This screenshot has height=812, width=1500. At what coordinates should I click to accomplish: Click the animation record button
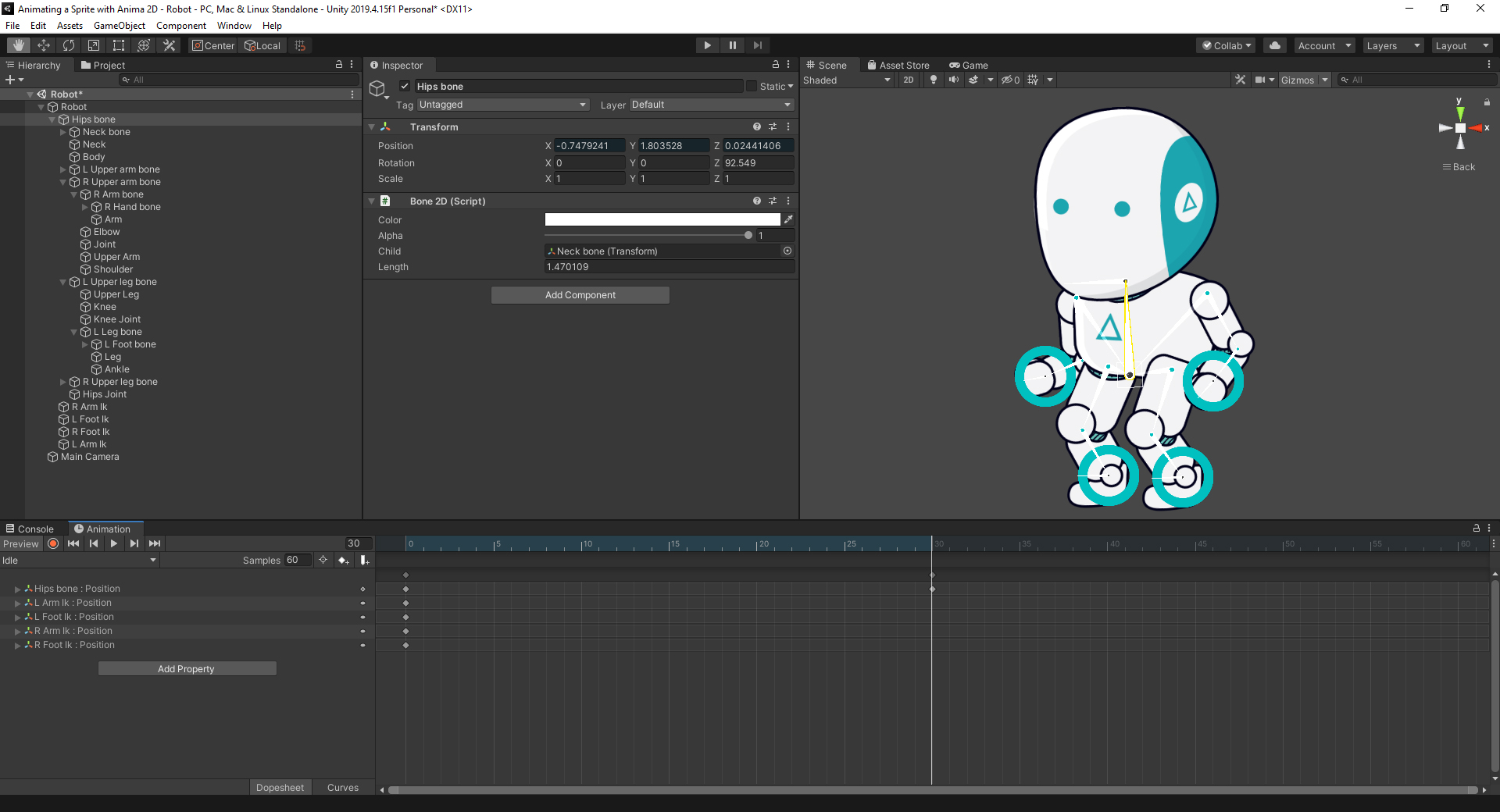53,543
